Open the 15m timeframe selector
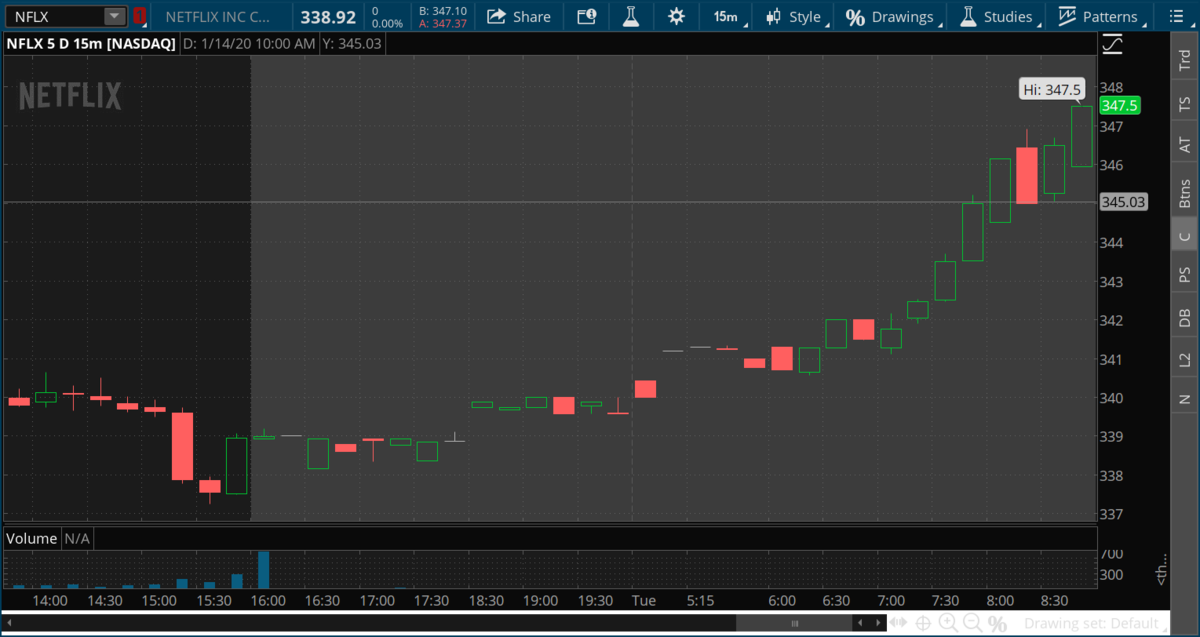 point(726,16)
